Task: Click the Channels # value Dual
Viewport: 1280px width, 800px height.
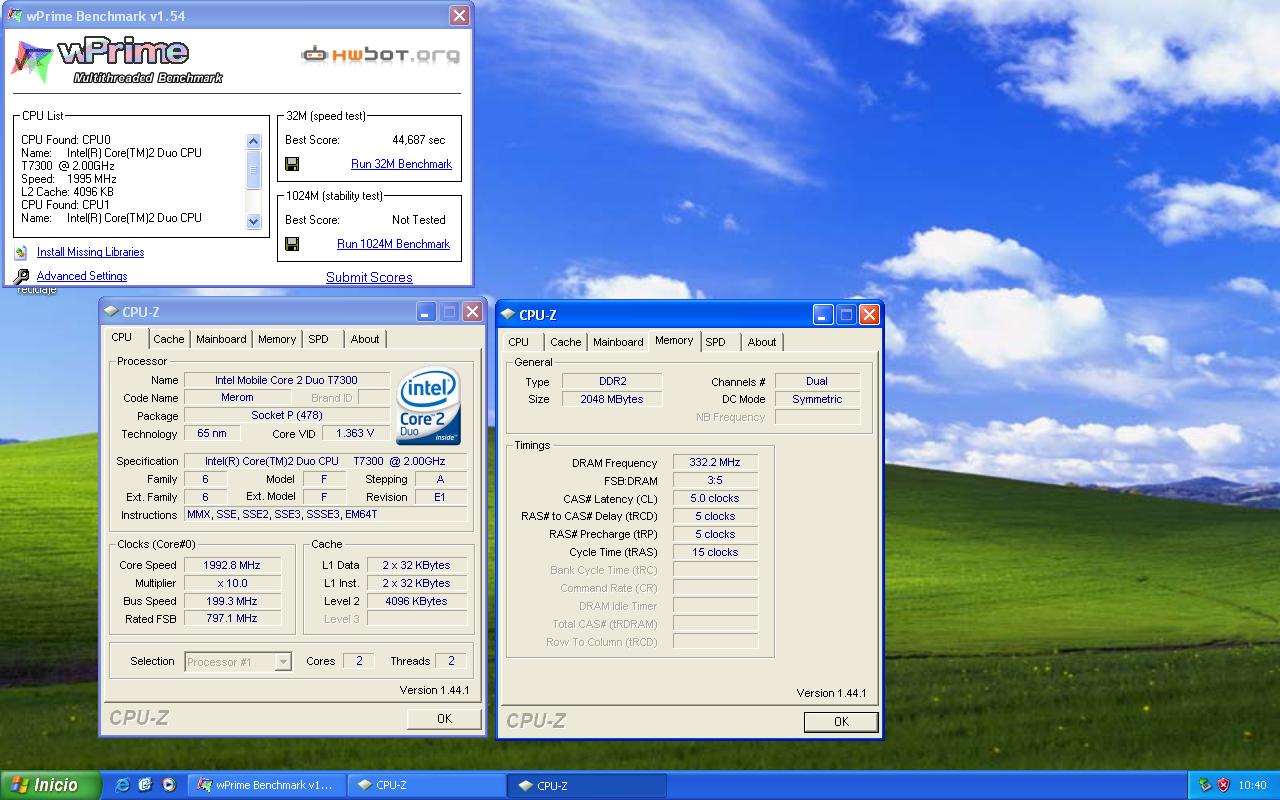Action: [817, 381]
